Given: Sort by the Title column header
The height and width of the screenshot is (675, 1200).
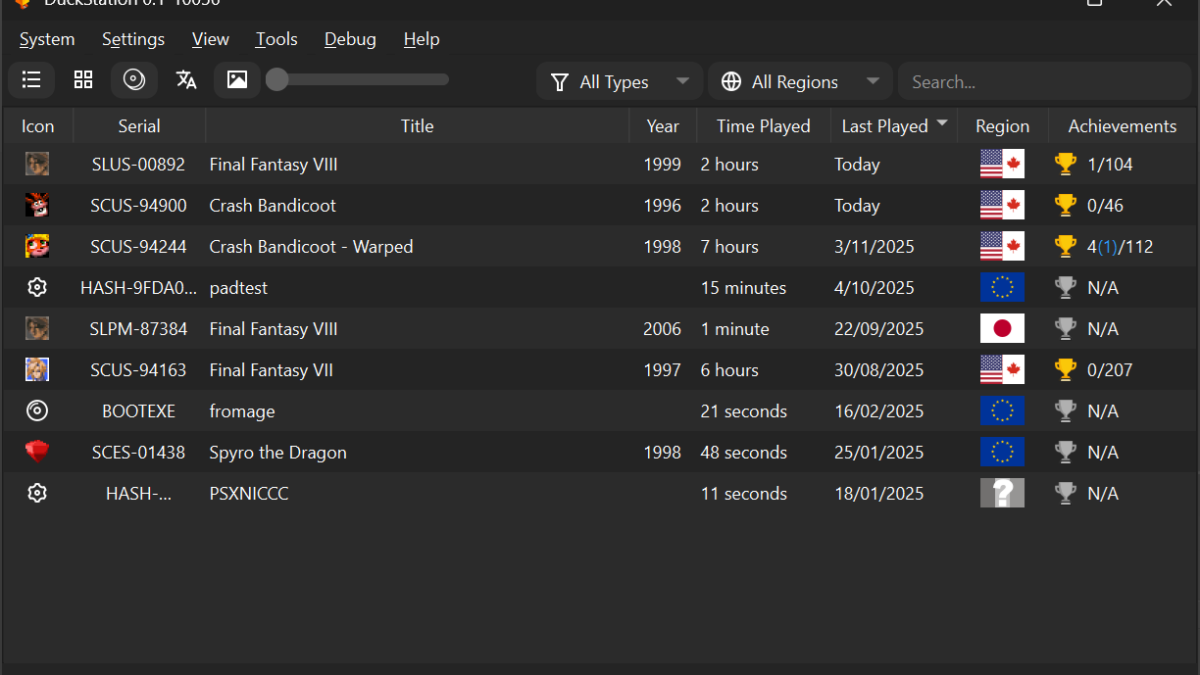Looking at the screenshot, I should [x=417, y=126].
